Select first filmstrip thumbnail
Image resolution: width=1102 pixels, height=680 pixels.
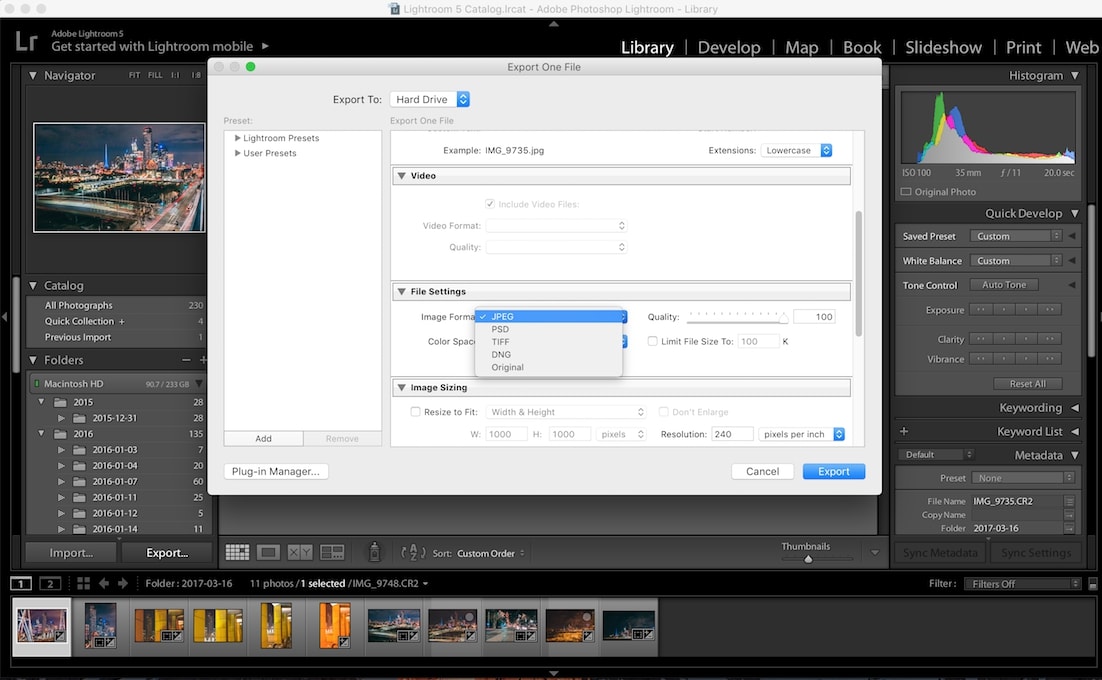tap(41, 627)
